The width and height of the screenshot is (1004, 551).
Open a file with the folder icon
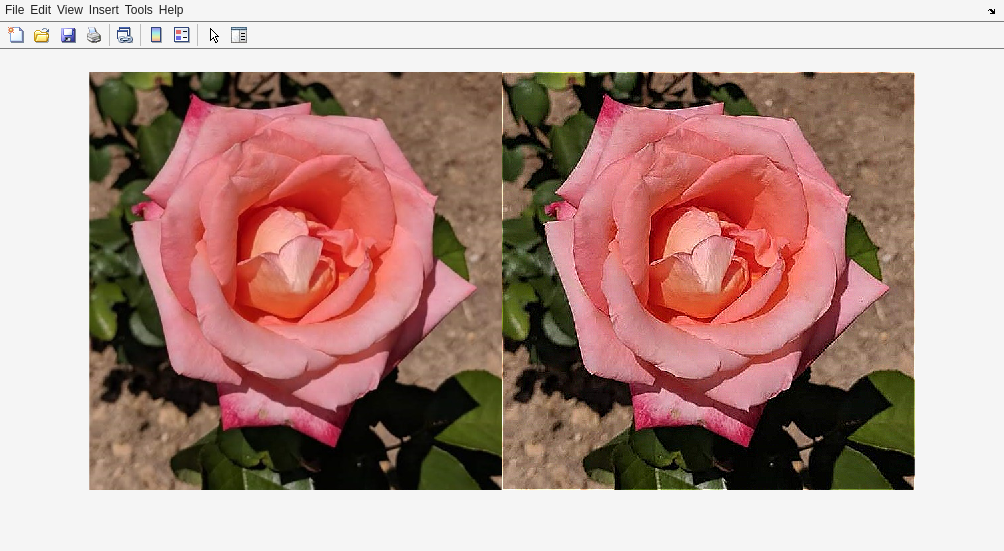42,35
